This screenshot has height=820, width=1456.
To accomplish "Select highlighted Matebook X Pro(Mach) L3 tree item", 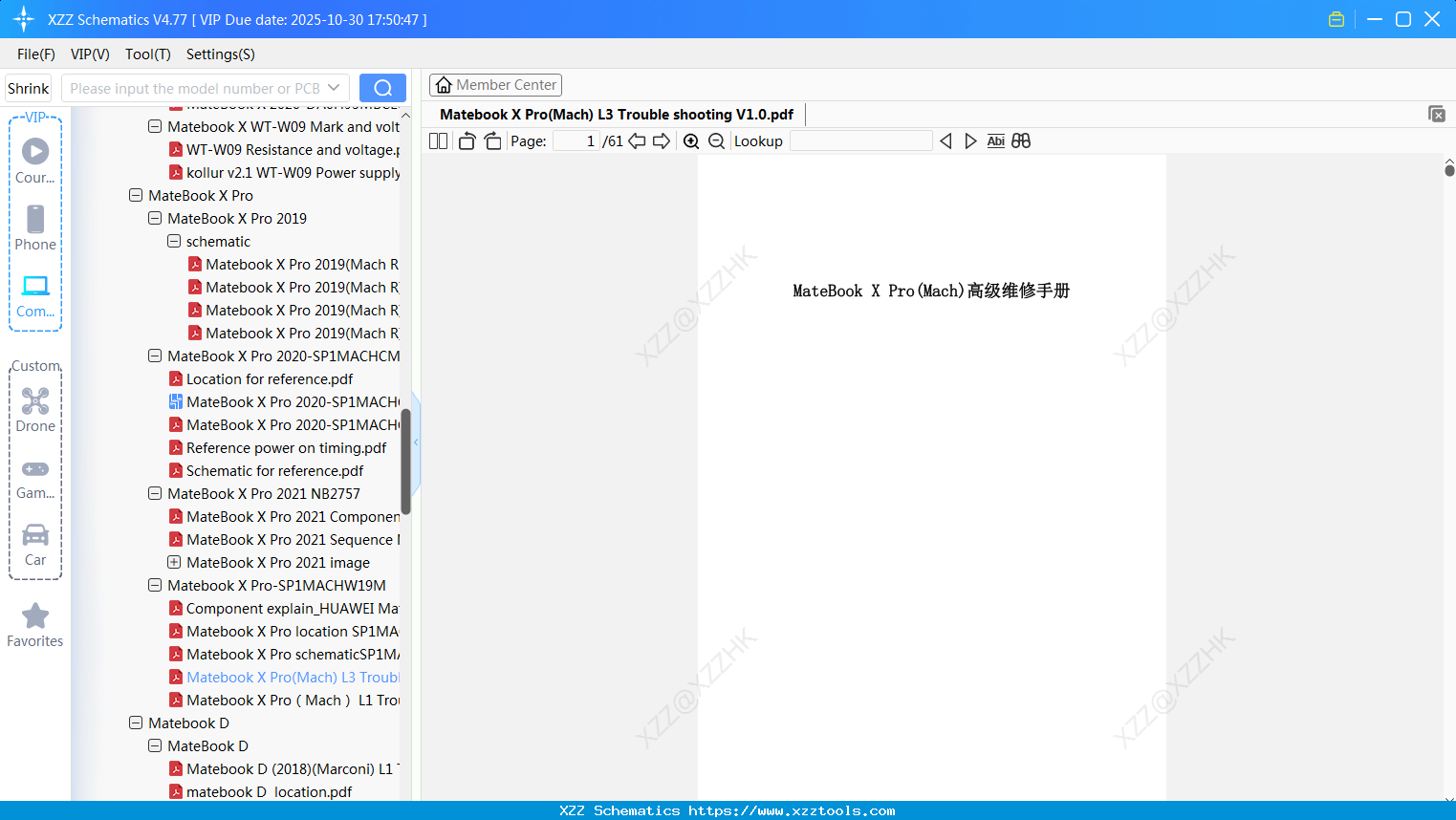I will pos(285,677).
